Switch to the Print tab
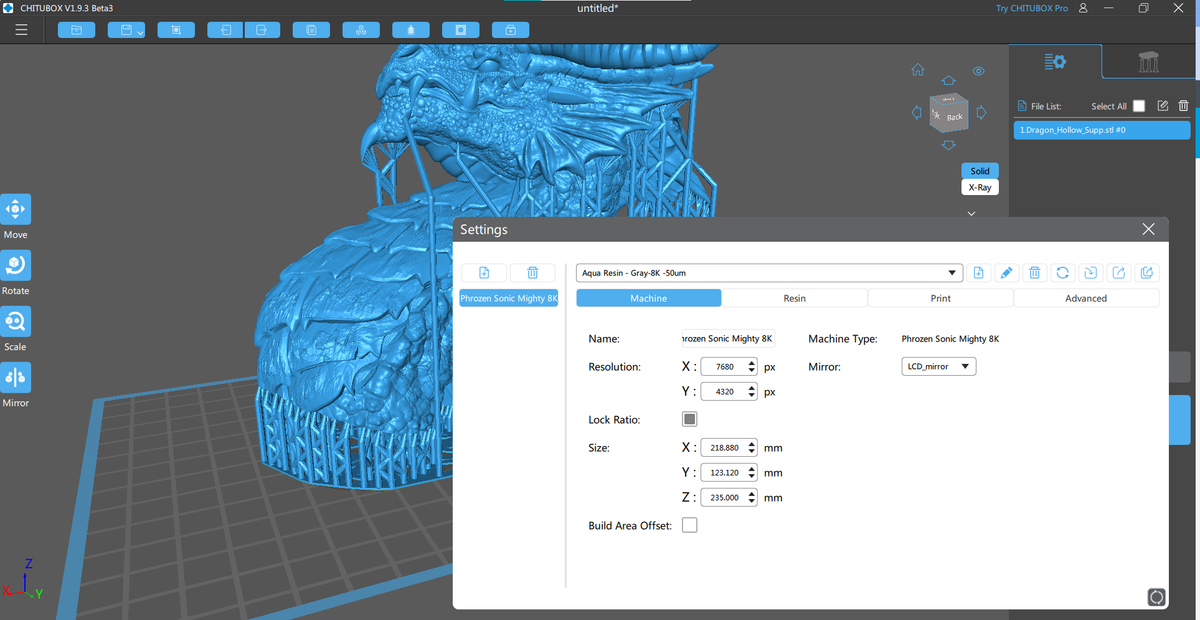 941,298
